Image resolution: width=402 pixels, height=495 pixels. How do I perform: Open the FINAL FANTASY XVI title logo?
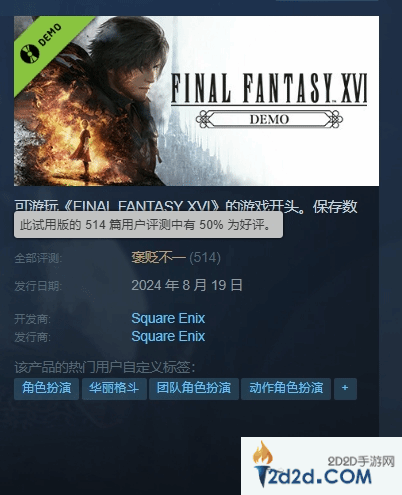coord(269,88)
